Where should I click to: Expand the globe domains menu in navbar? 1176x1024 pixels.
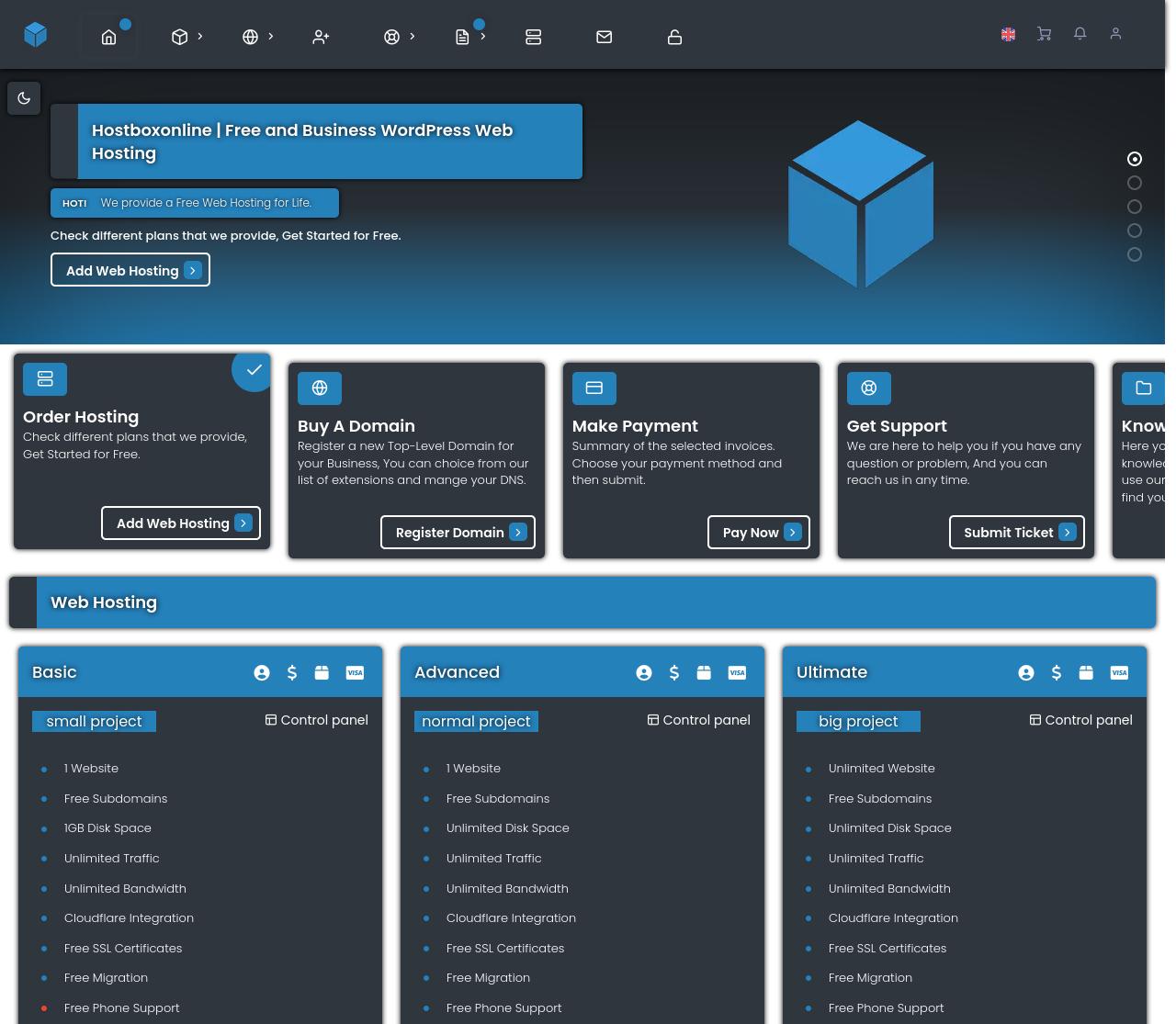pyautogui.click(x=258, y=37)
